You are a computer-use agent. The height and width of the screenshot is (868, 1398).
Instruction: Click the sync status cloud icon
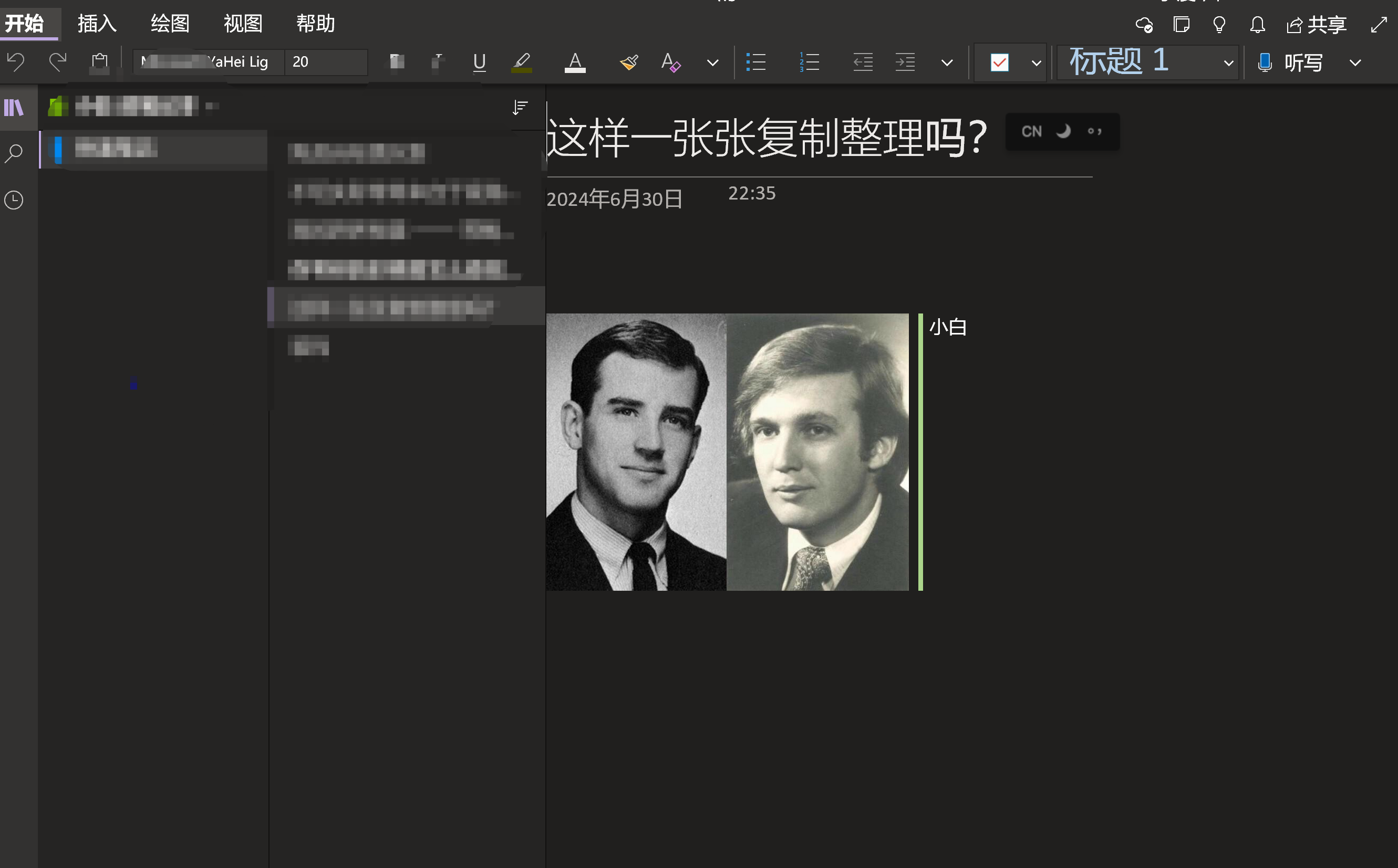click(1144, 25)
